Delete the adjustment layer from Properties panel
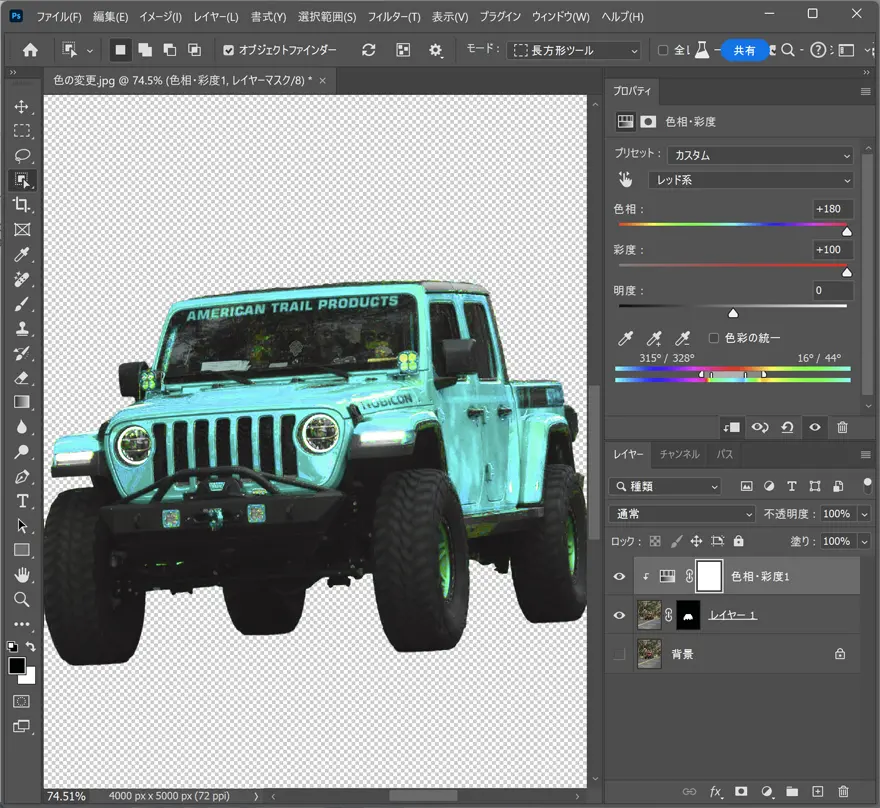This screenshot has width=880, height=808. [x=842, y=428]
